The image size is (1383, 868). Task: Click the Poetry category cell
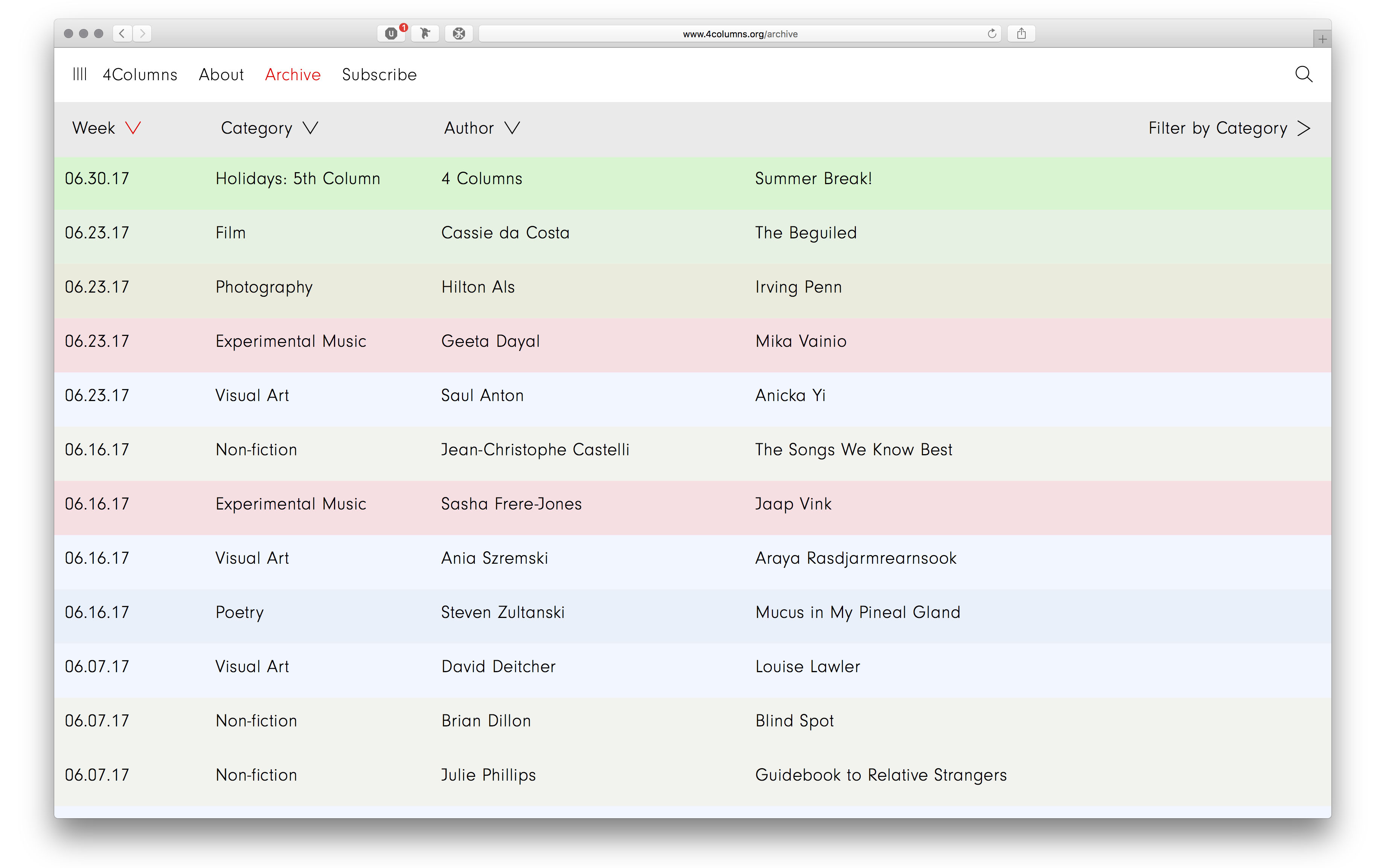click(239, 613)
